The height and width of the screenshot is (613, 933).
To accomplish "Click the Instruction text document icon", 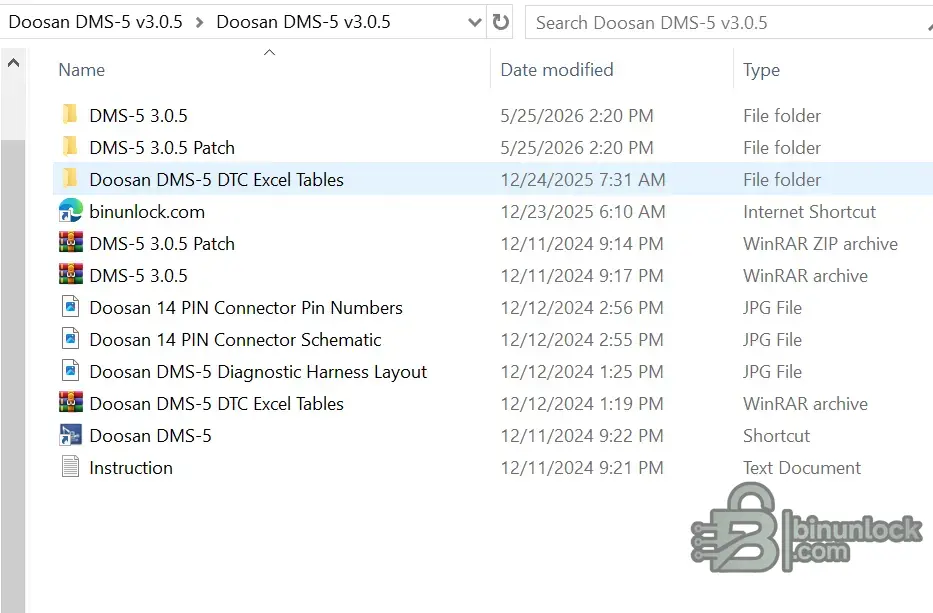I will [70, 467].
